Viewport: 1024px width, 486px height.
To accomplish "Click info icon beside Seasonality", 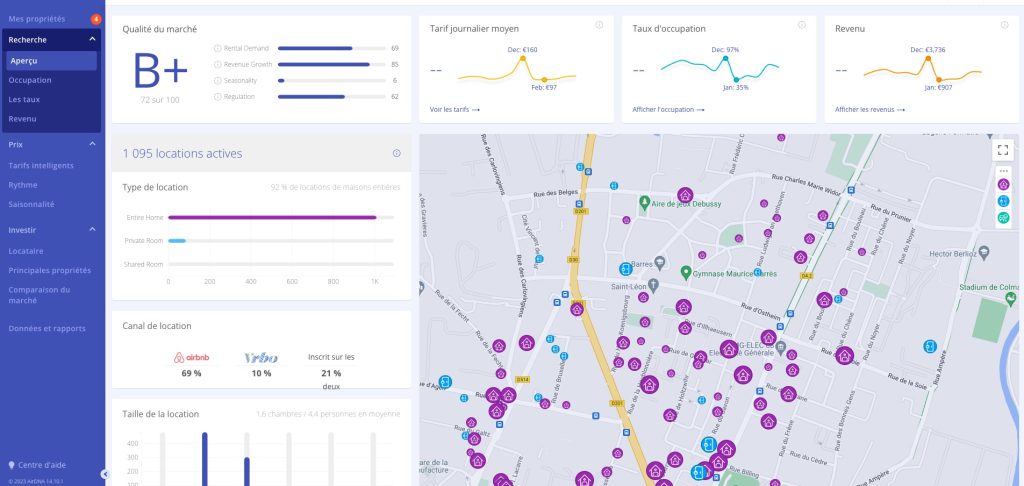I will [217, 80].
